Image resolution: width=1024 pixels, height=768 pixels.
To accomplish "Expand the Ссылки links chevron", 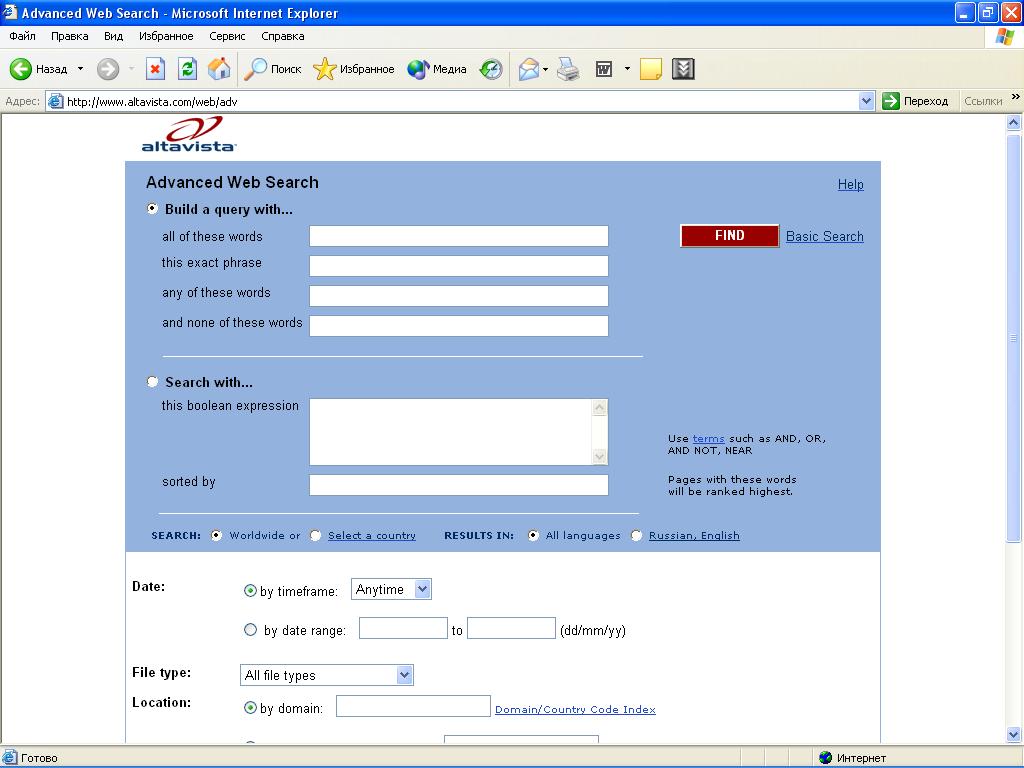I will coord(1016,97).
